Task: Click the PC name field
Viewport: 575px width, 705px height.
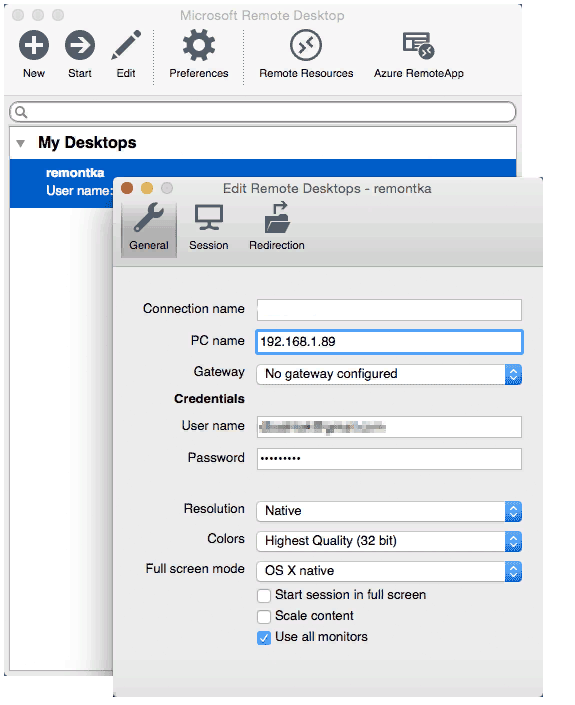Action: [389, 342]
